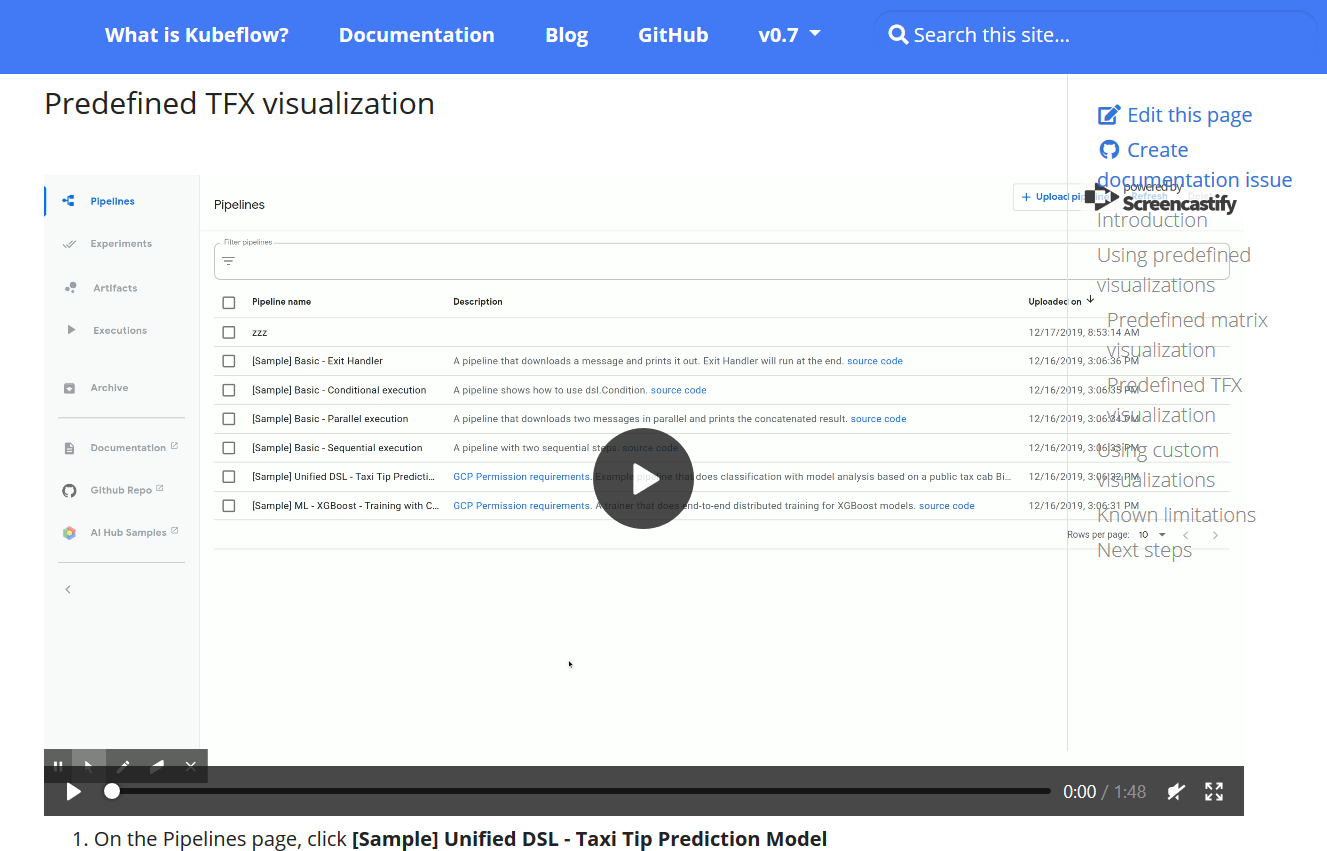
Task: Go to the Blog page
Action: pyautogui.click(x=566, y=34)
